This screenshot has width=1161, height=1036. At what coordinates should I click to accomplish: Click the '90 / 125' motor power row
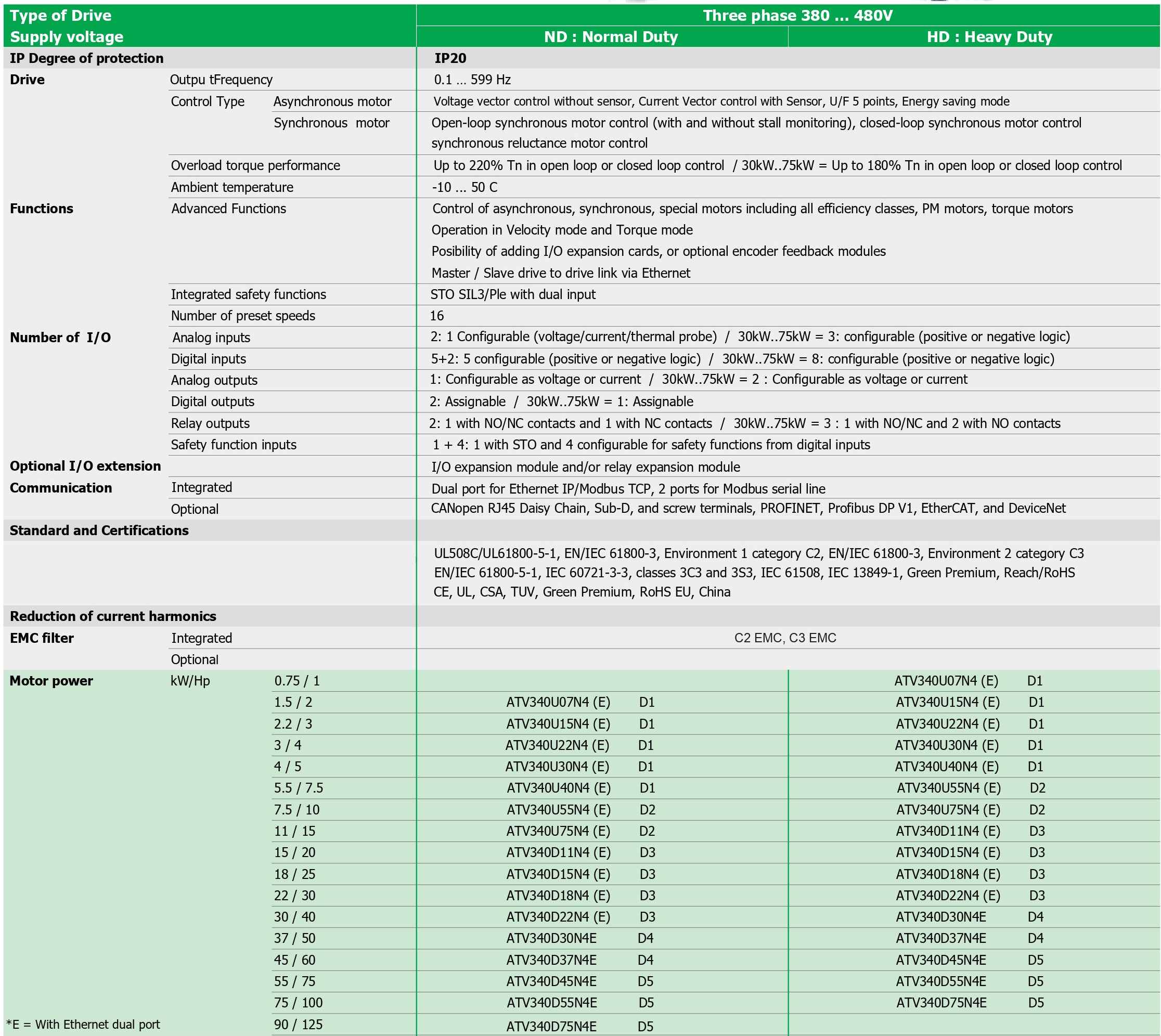pos(298,1025)
